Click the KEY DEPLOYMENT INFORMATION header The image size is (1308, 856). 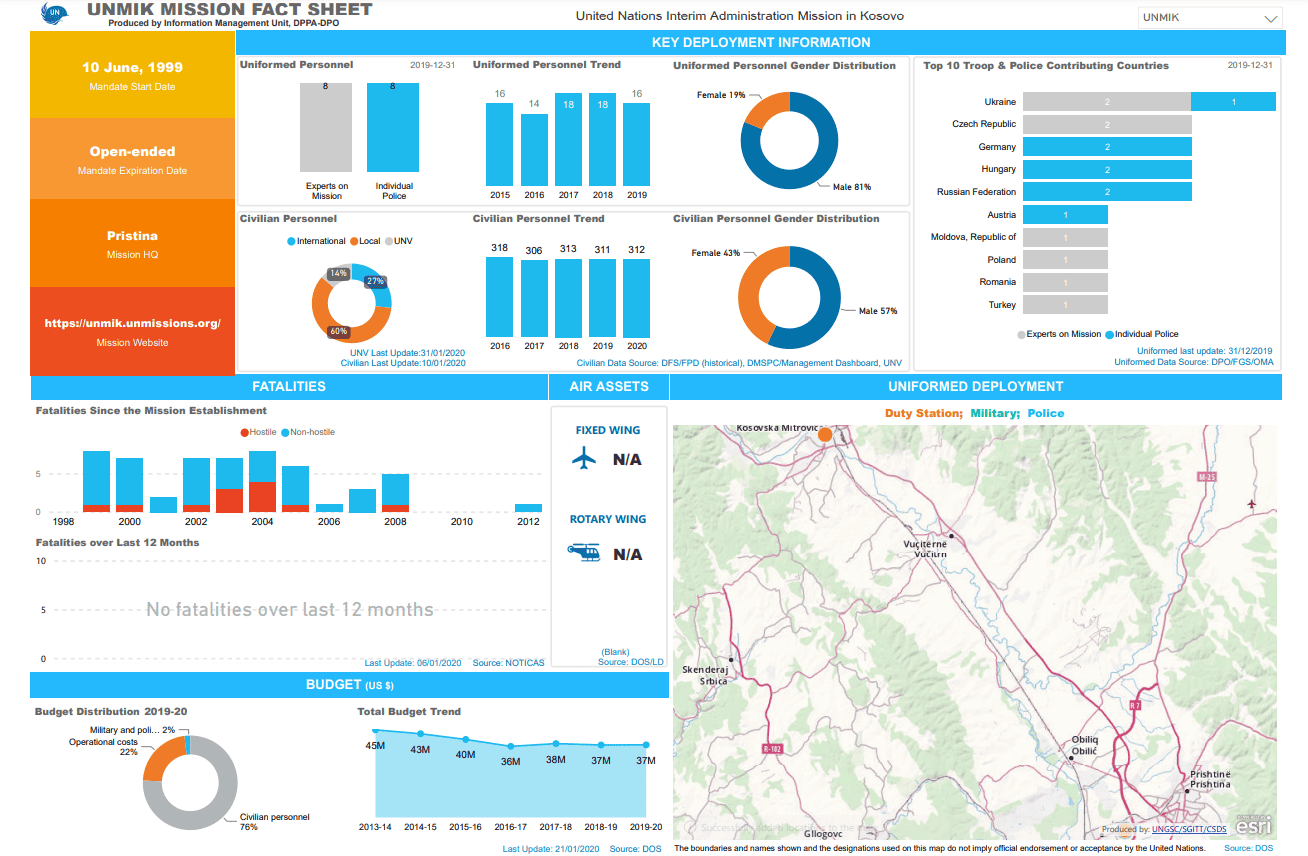click(761, 43)
